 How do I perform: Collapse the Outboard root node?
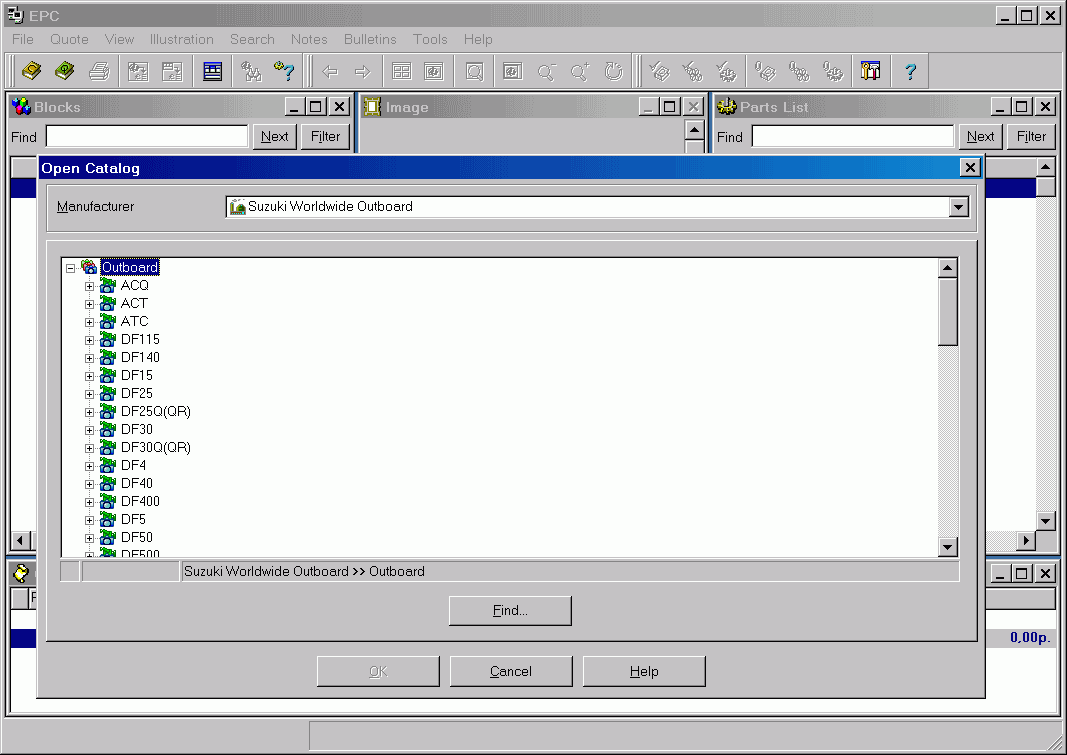[69, 267]
